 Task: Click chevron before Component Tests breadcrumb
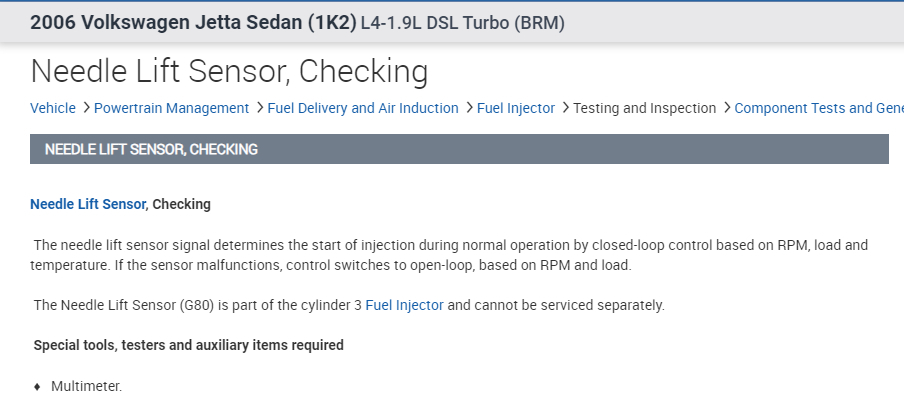[727, 108]
